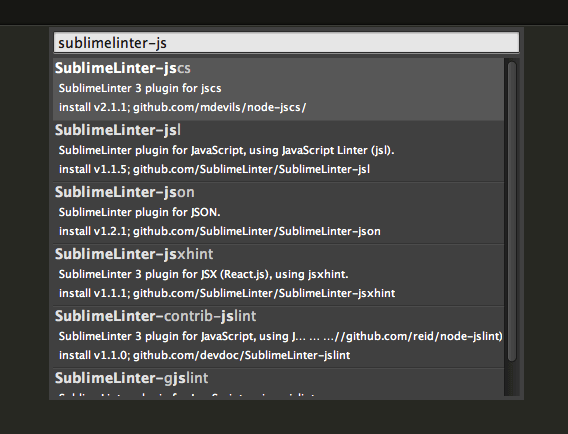Click "SublimeLinter plugin for JSON." description

pos(139,212)
